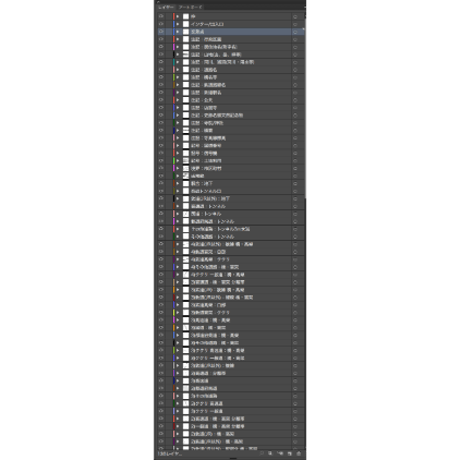Click thumbnail of 国道：トンネル layer
The image size is (460, 460).
(186, 214)
